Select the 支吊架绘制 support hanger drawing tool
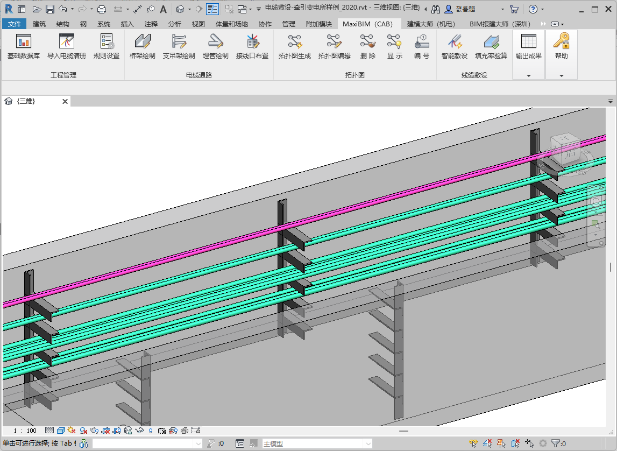The image size is (617, 451). click(x=180, y=44)
